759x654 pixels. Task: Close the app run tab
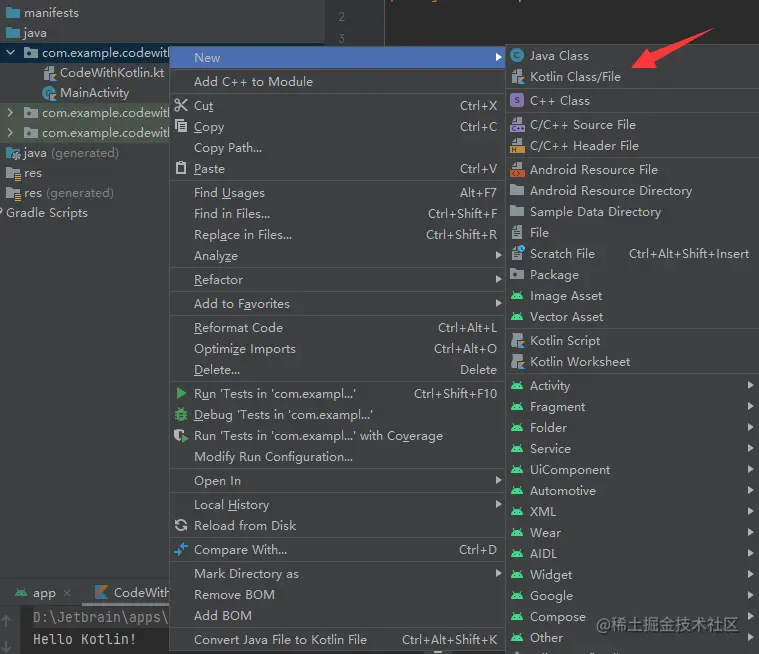(x=67, y=593)
